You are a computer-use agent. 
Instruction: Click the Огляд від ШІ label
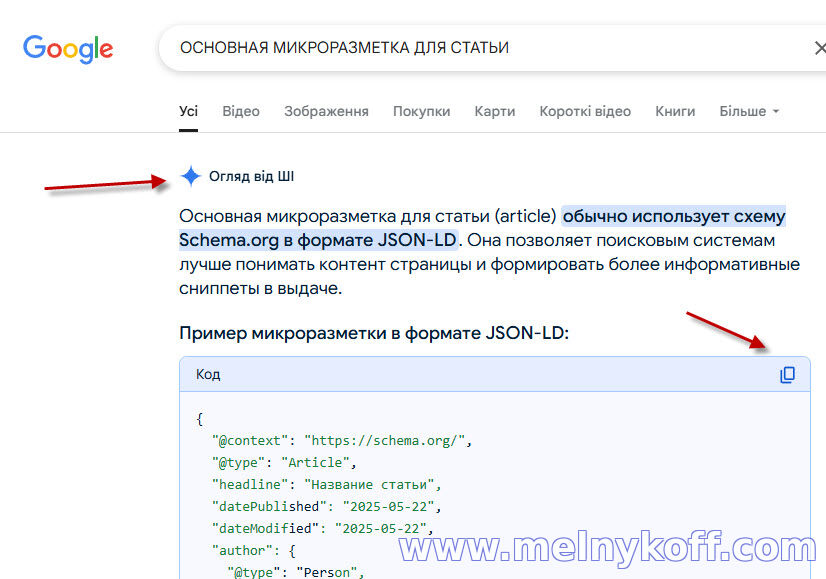point(252,176)
